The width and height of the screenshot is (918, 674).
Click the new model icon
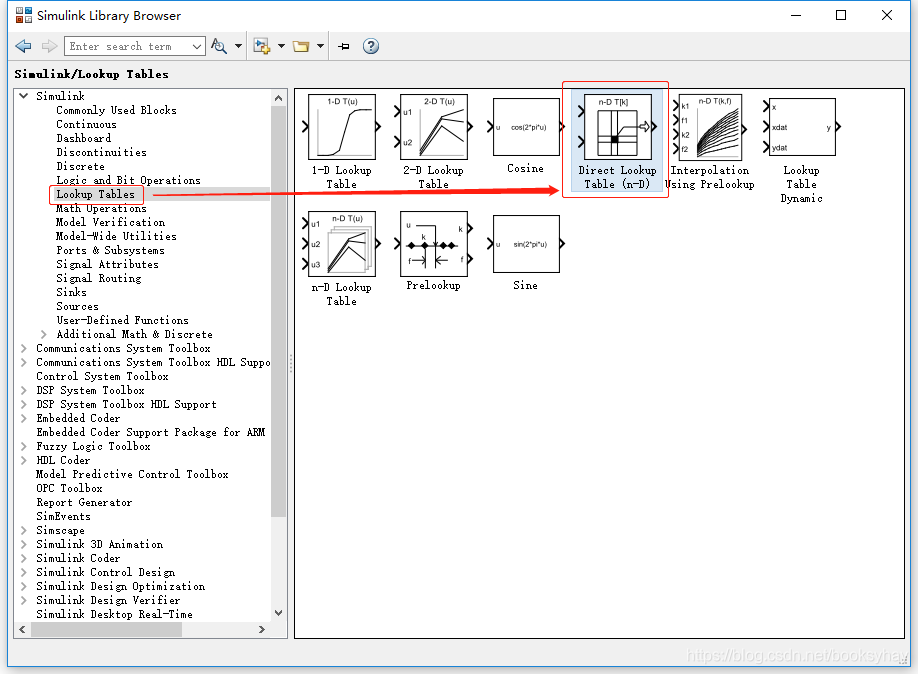click(x=262, y=46)
